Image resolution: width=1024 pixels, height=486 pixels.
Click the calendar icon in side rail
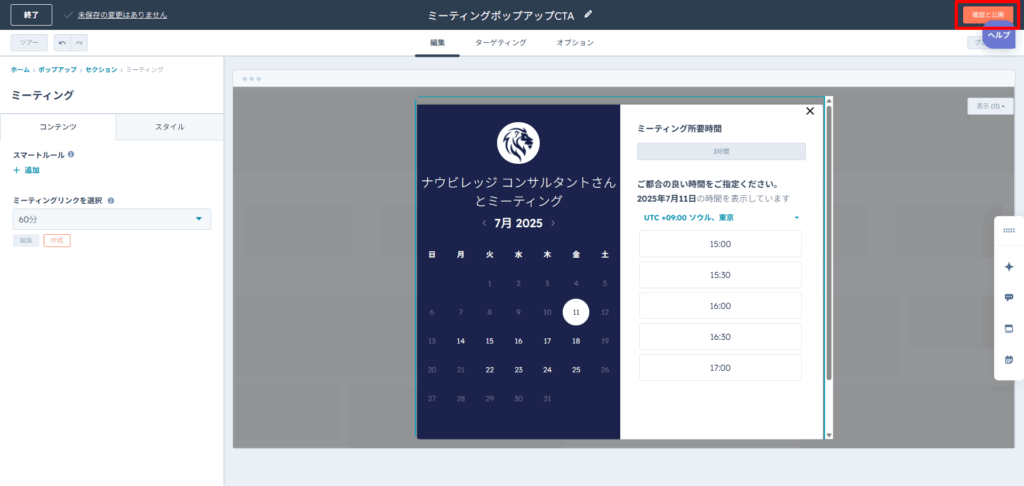[1008, 359]
